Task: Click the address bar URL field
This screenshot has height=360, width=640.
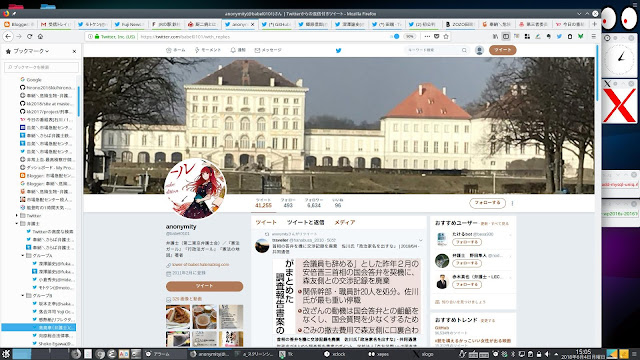Action: 261,36
